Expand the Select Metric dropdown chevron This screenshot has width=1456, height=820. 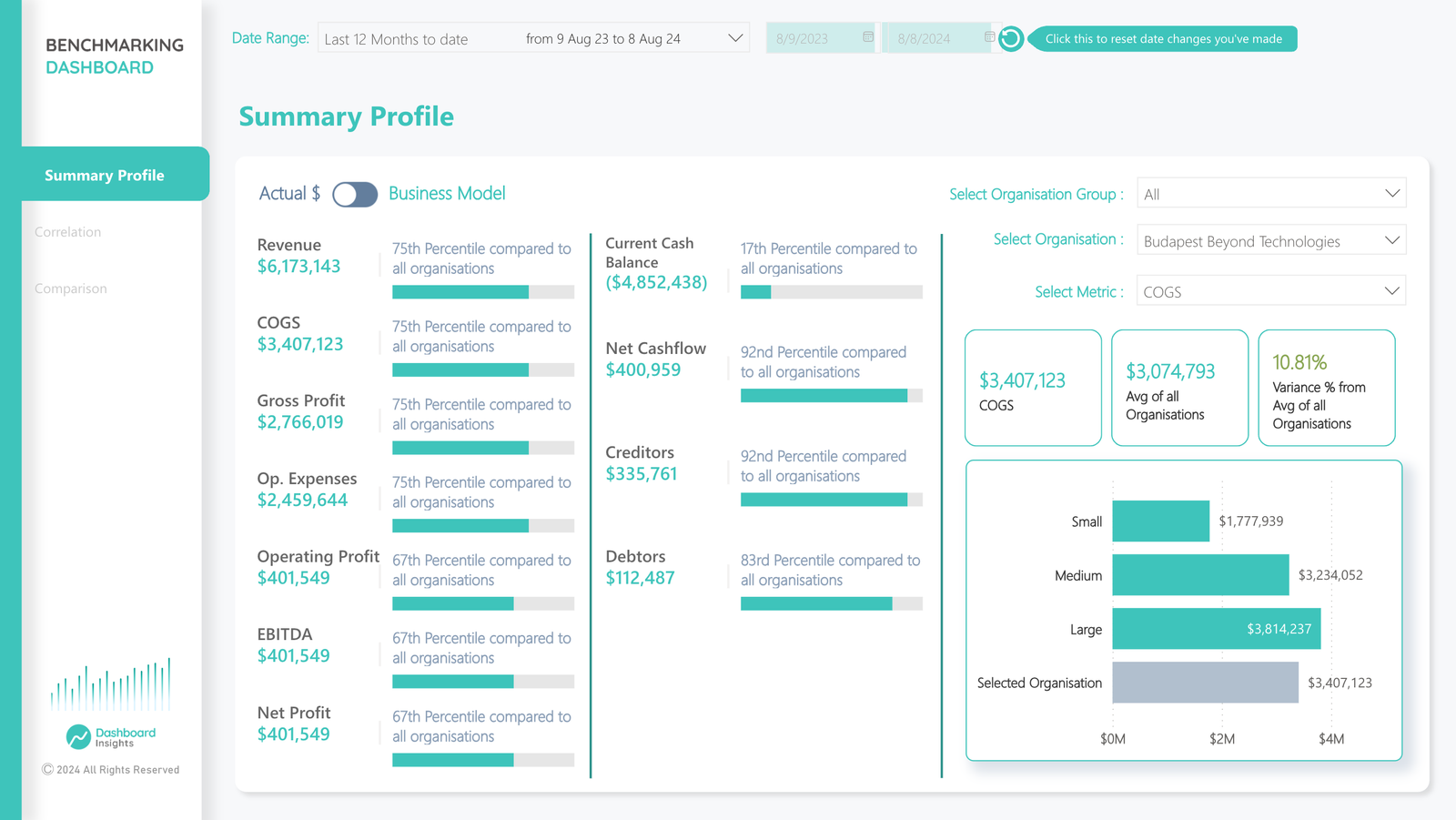coord(1391,291)
